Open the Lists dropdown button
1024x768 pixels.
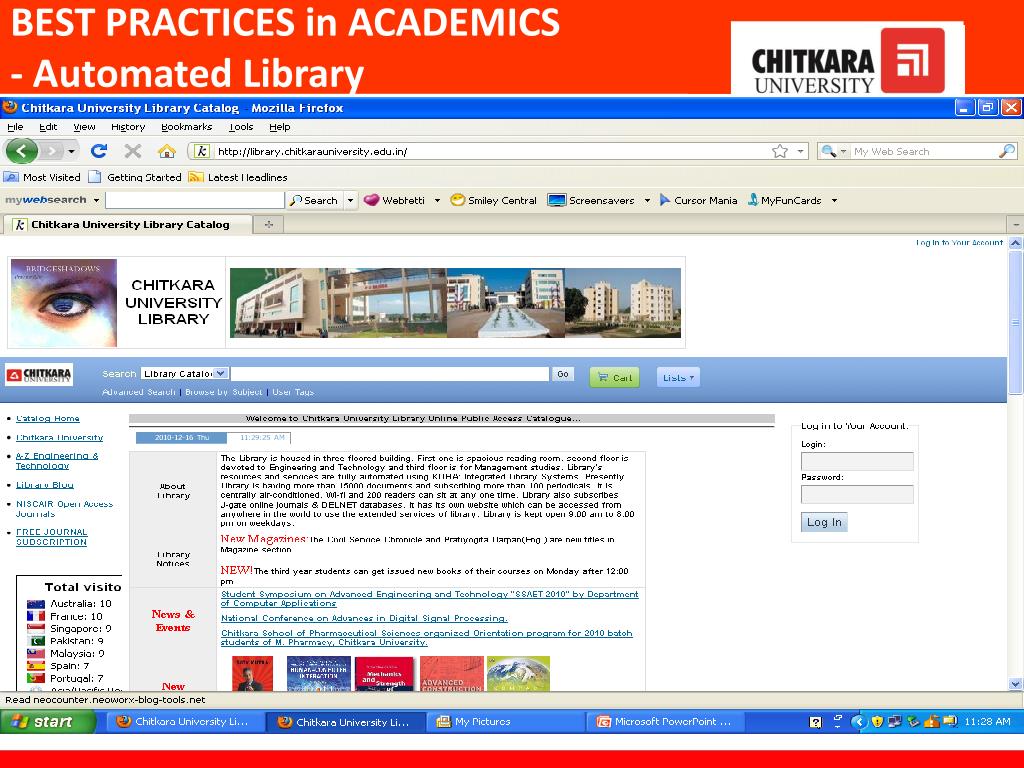coord(678,377)
